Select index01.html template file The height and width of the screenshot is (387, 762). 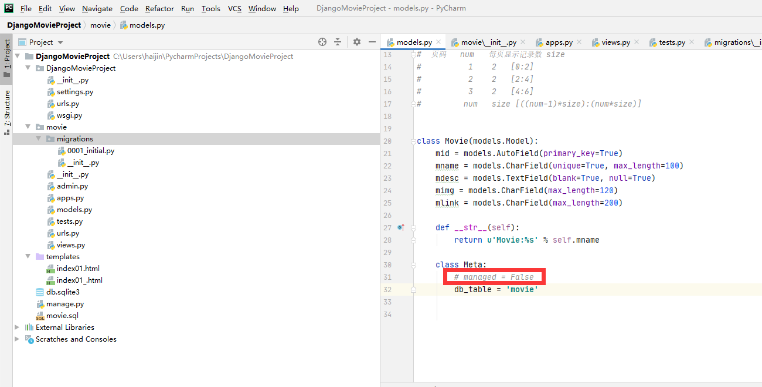pyautogui.click(x=73, y=268)
